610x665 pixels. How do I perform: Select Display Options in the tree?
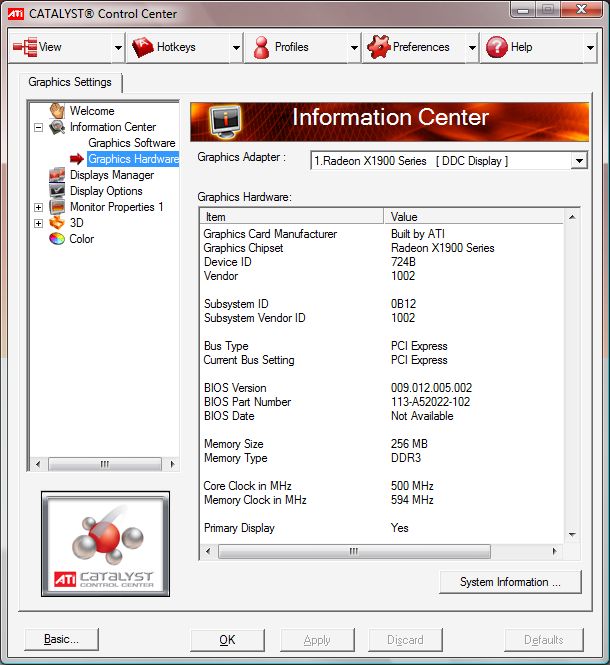click(106, 191)
